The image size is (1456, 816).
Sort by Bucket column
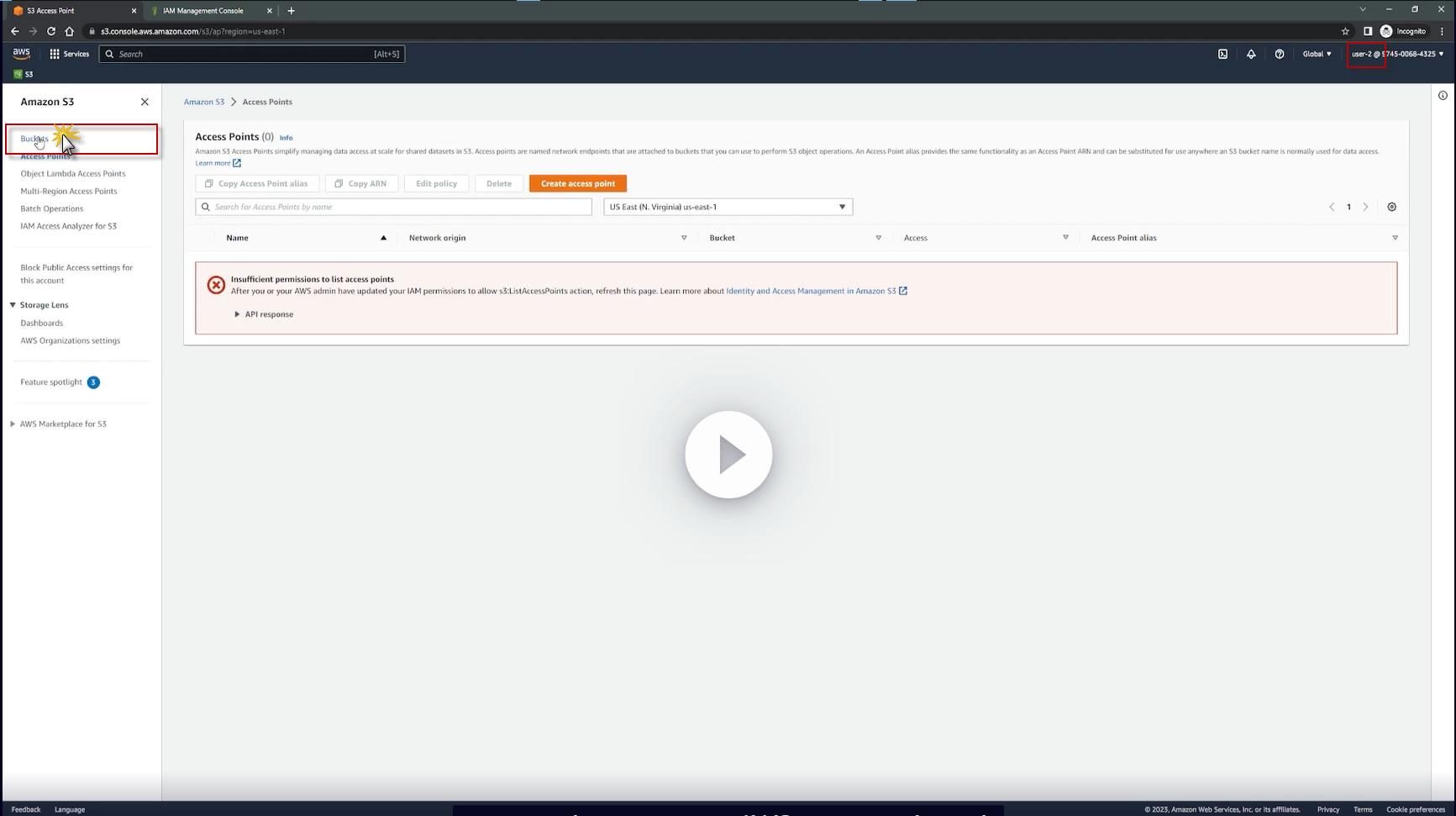(879, 238)
